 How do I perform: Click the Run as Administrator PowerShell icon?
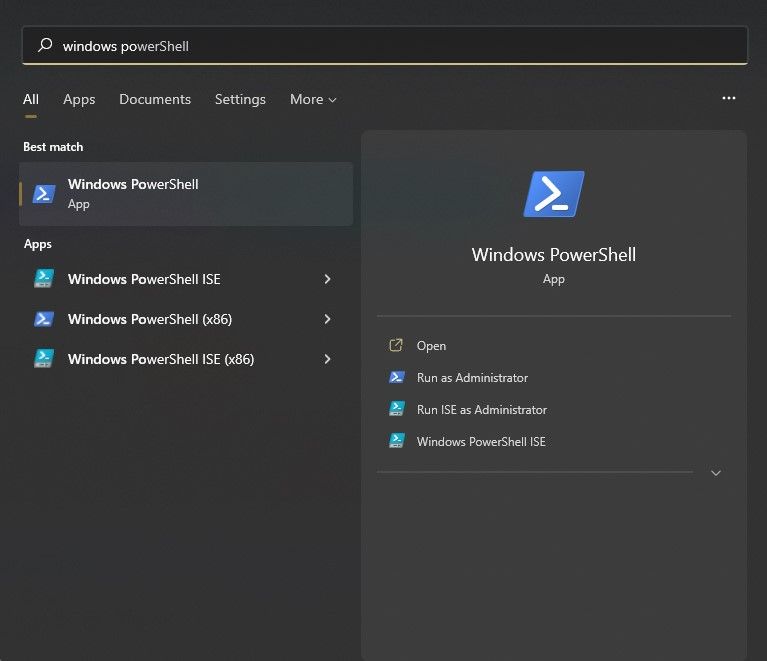(397, 377)
